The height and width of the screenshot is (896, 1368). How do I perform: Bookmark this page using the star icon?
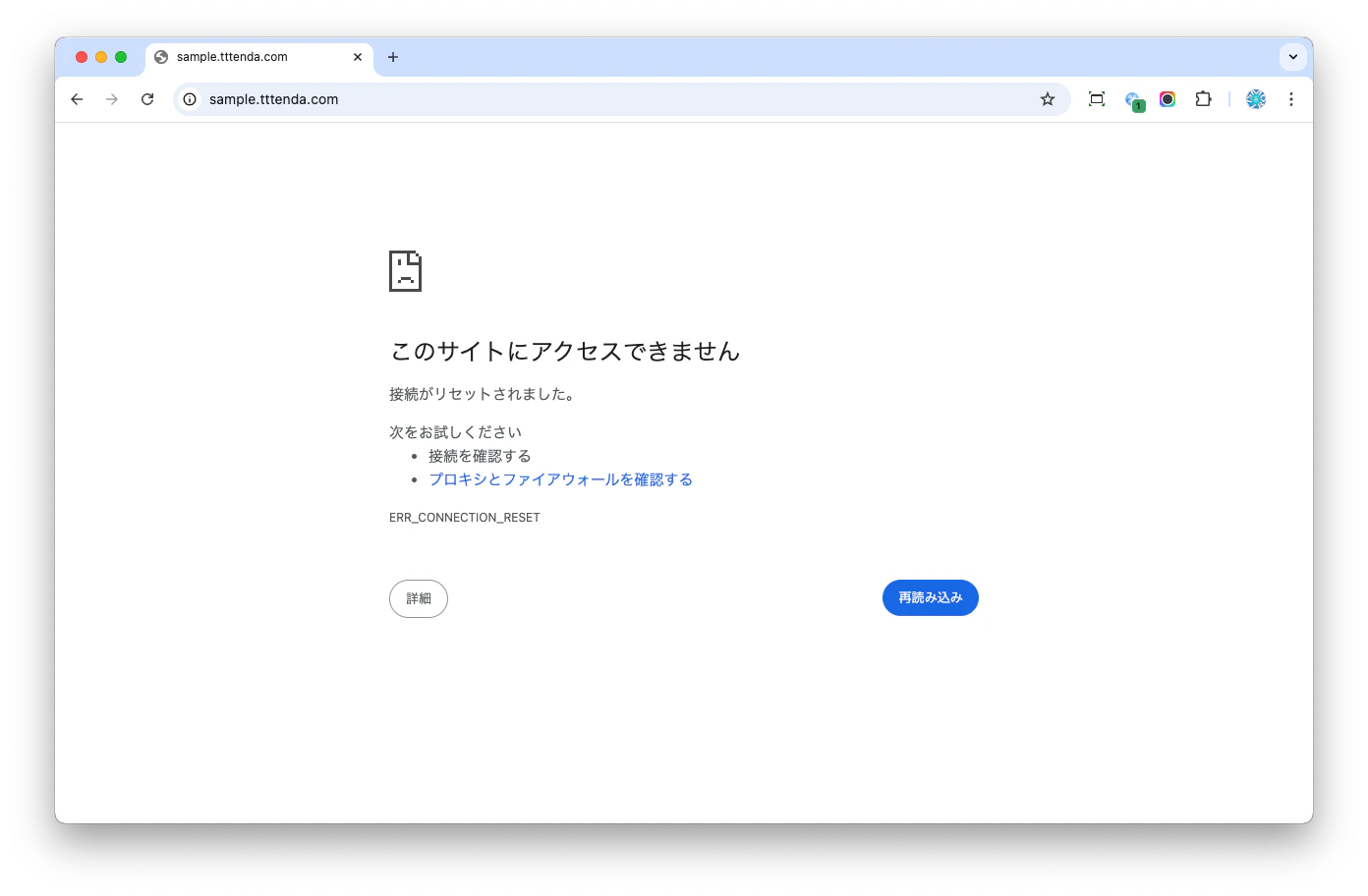[1047, 99]
